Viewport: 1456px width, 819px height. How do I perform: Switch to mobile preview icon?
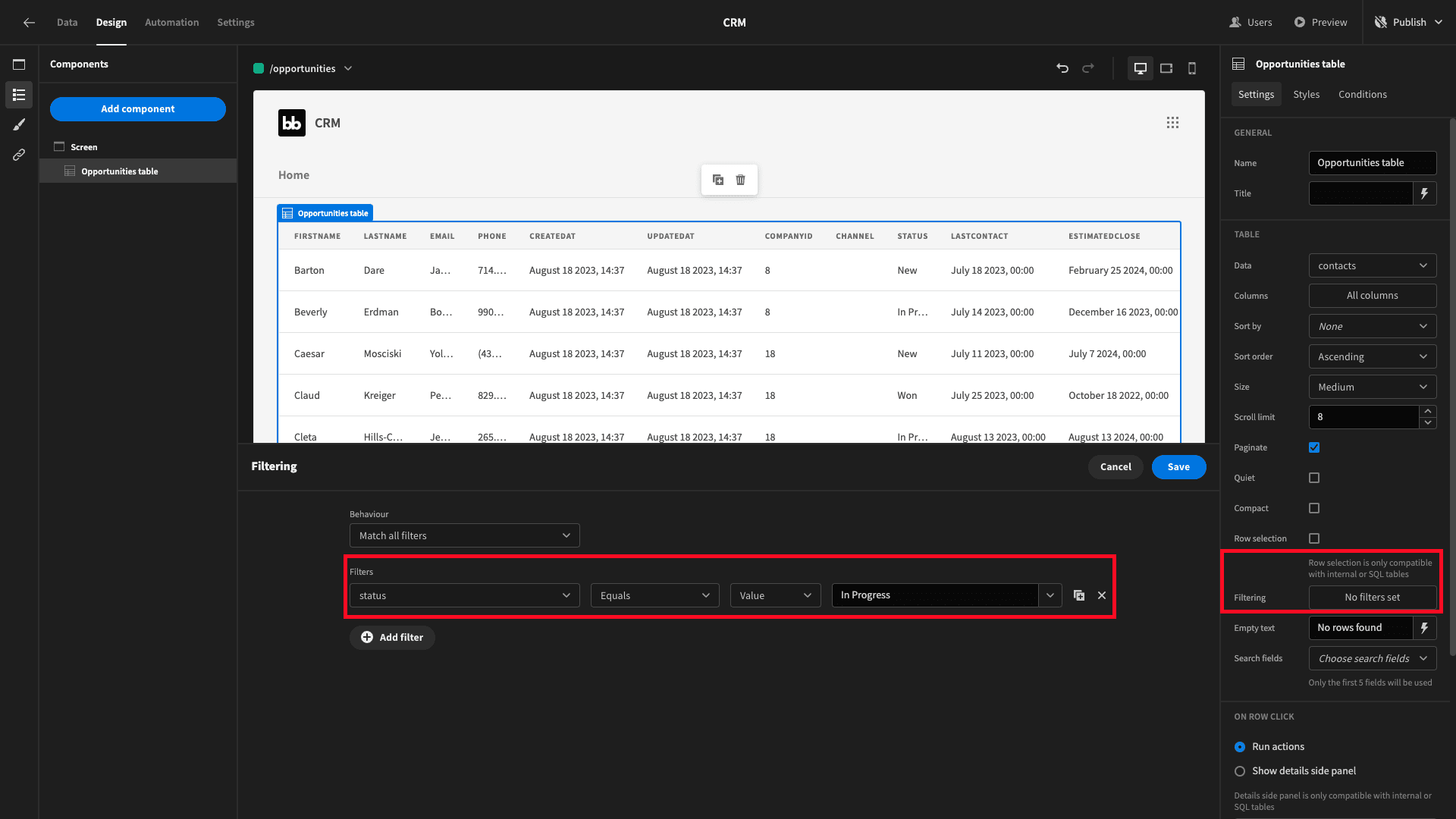click(1192, 68)
